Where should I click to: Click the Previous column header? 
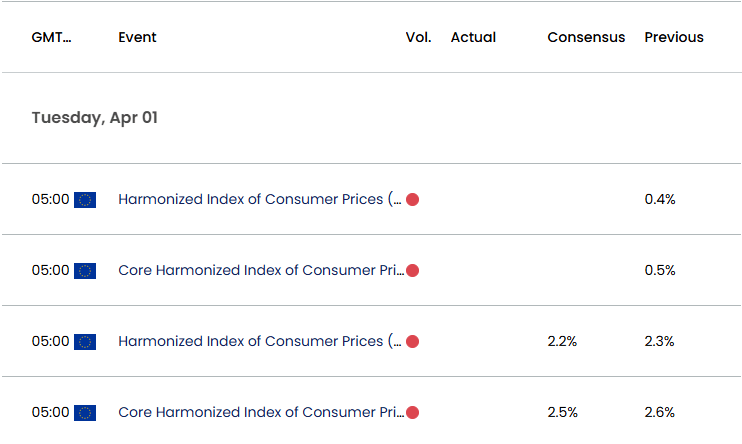click(674, 37)
